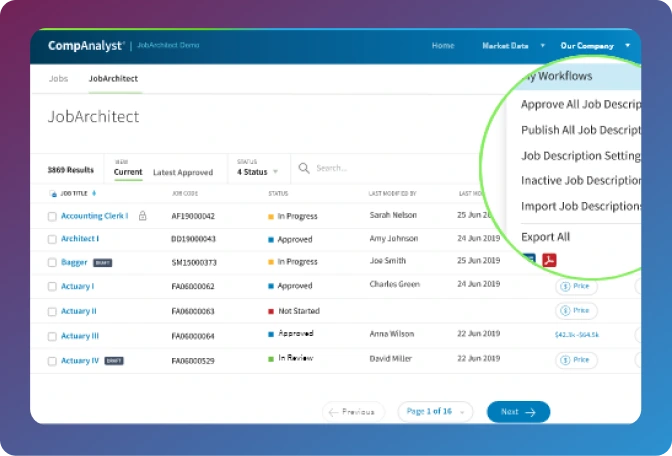Click the red Not Started status marker
The width and height of the screenshot is (672, 456).
(271, 311)
